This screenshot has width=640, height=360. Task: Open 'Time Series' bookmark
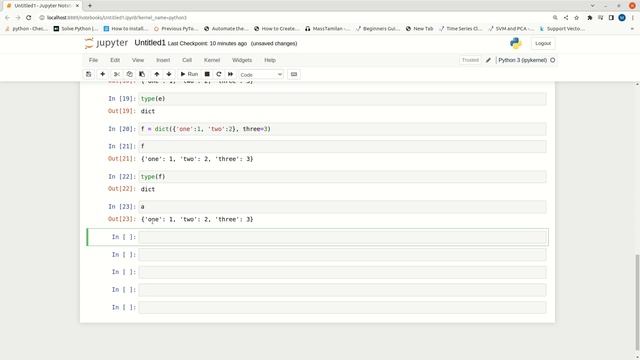point(461,29)
